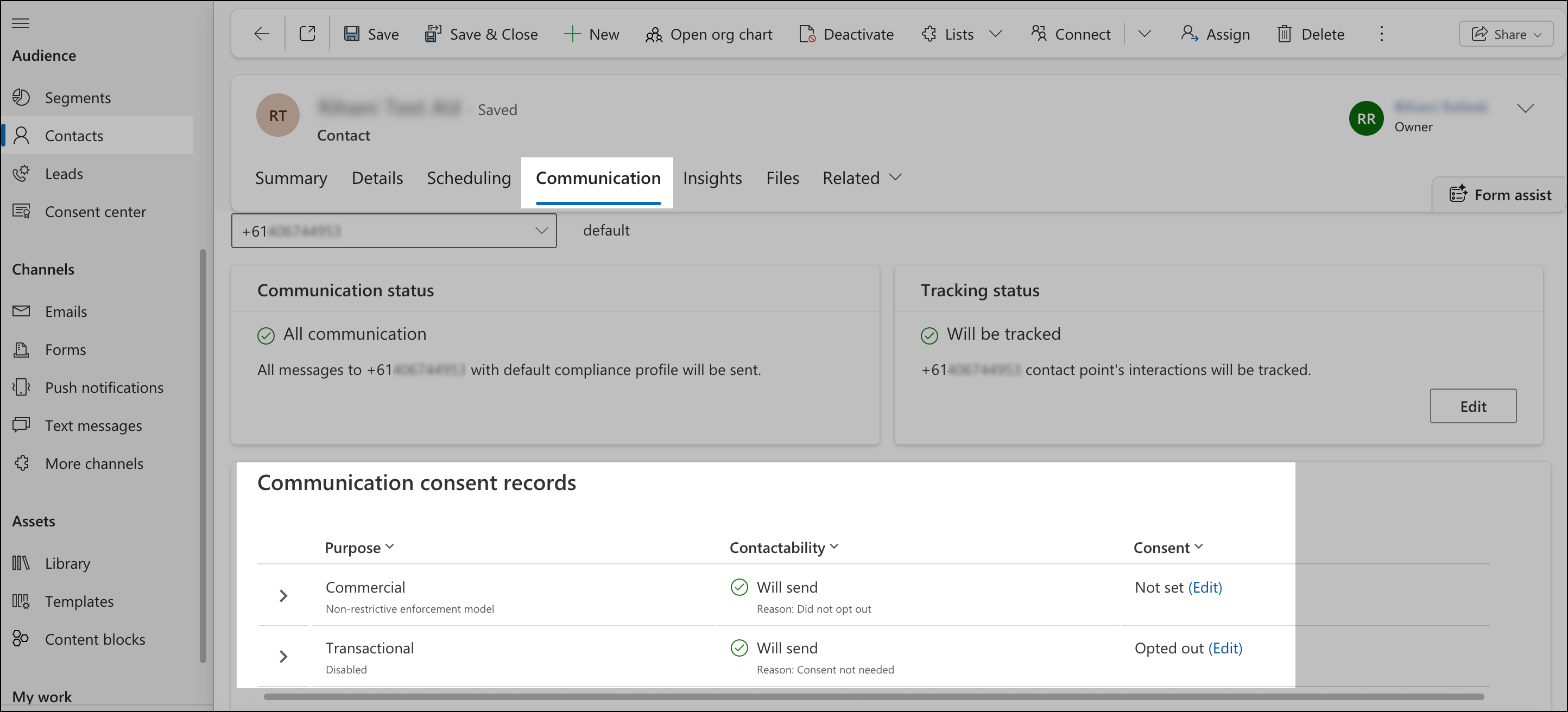Viewport: 1568px width, 712px height.
Task: Open the more commands ellipsis
Action: tap(1381, 34)
